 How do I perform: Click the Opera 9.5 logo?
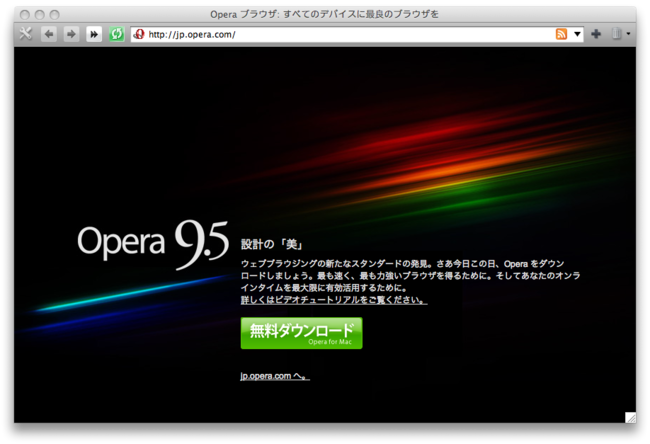153,244
